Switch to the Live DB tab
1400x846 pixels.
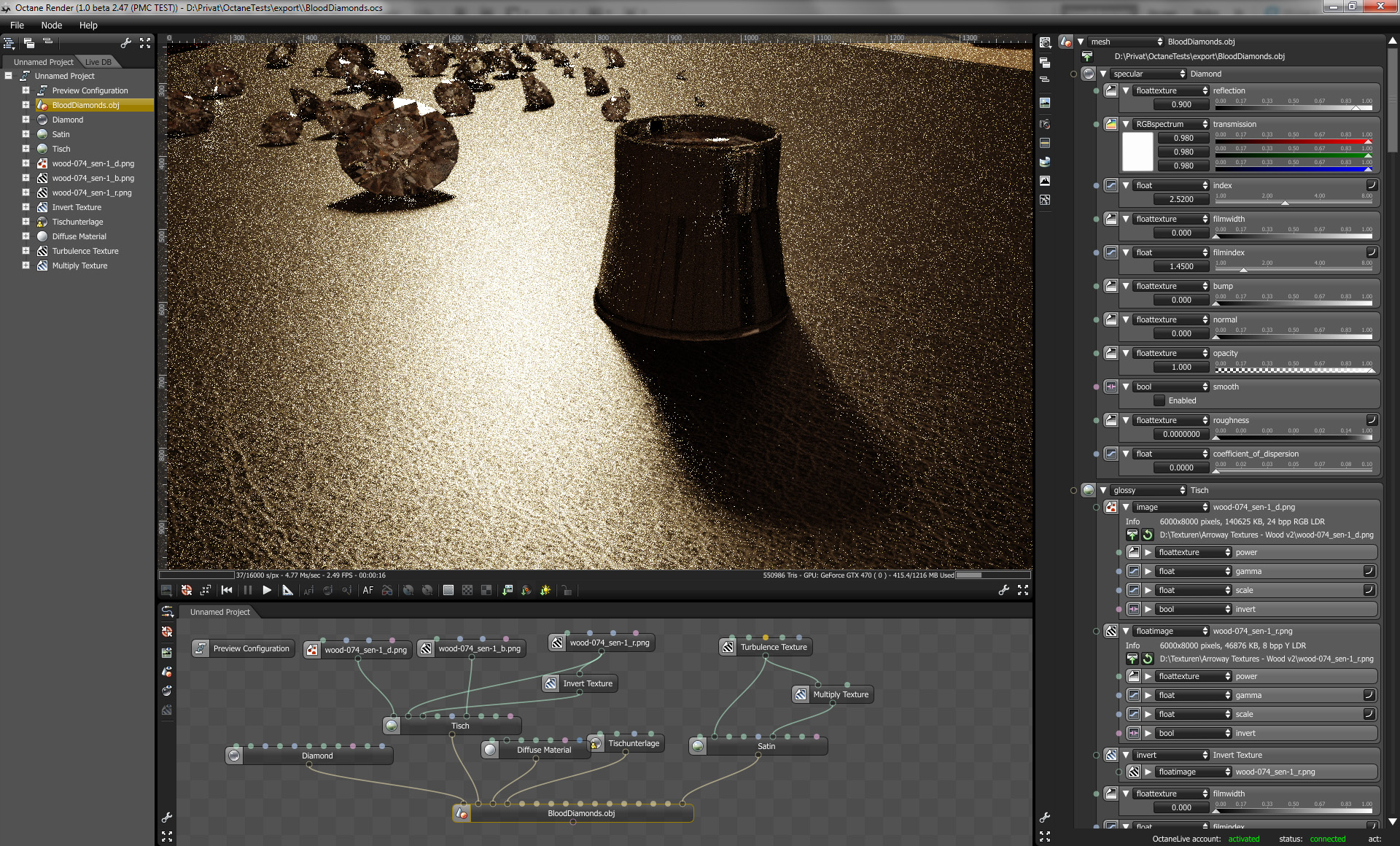click(x=98, y=62)
